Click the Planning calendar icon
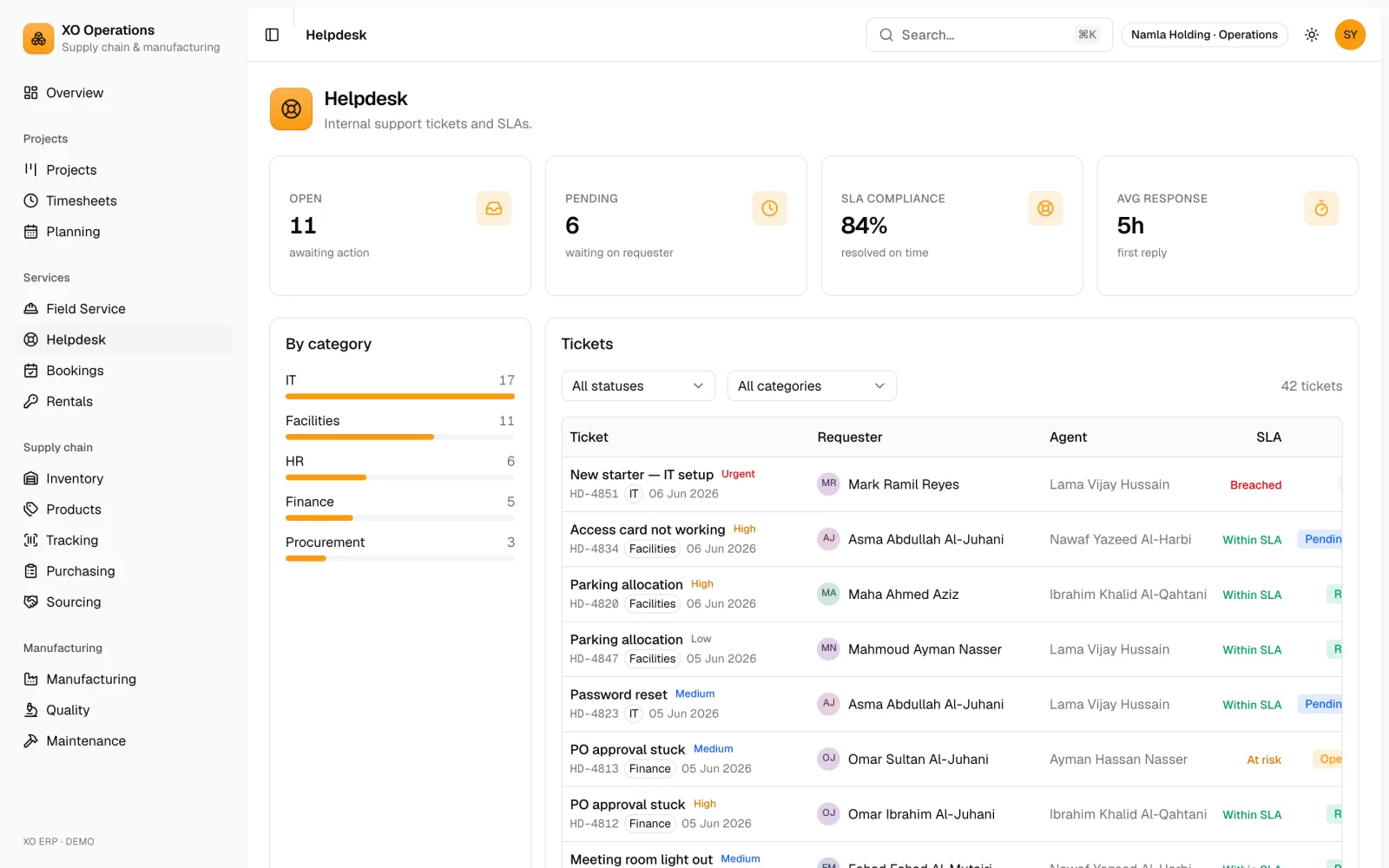The width and height of the screenshot is (1389, 868). click(31, 232)
